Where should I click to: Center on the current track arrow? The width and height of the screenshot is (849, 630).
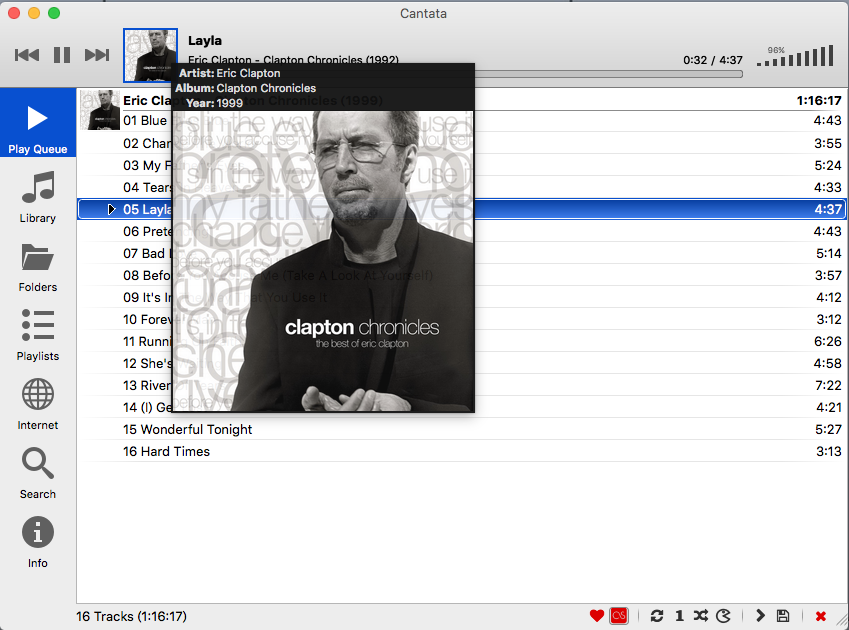click(x=760, y=616)
